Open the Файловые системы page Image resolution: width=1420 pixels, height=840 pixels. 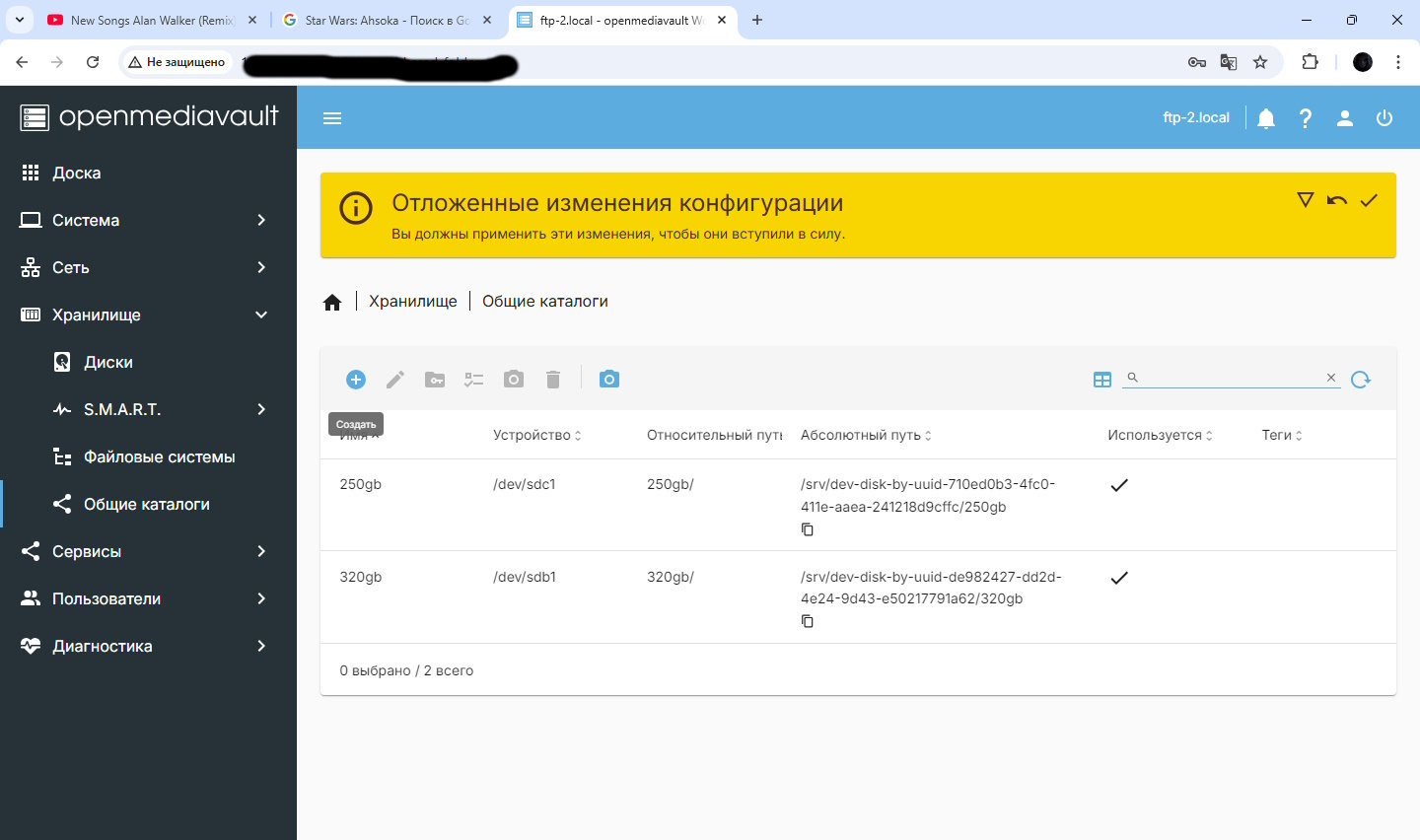[159, 456]
